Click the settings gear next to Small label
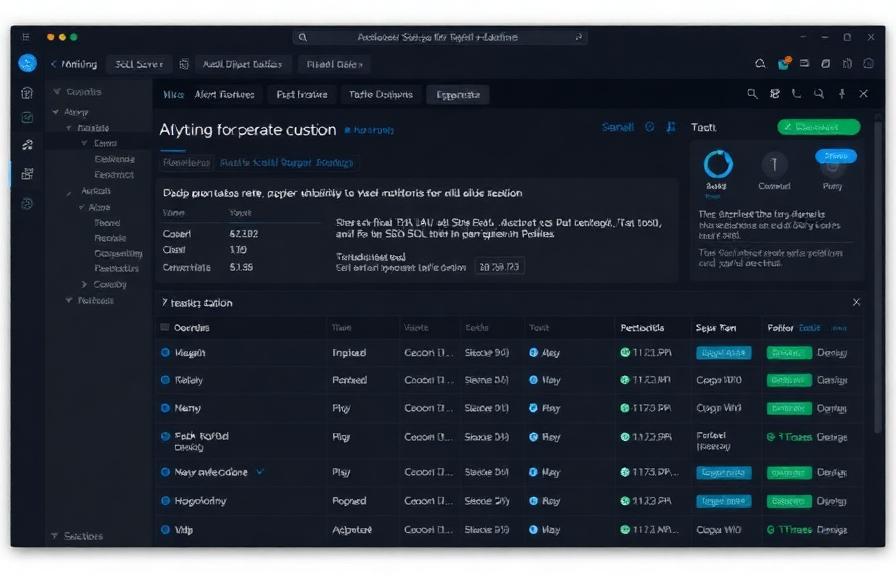The width and height of the screenshot is (896, 576). [649, 125]
